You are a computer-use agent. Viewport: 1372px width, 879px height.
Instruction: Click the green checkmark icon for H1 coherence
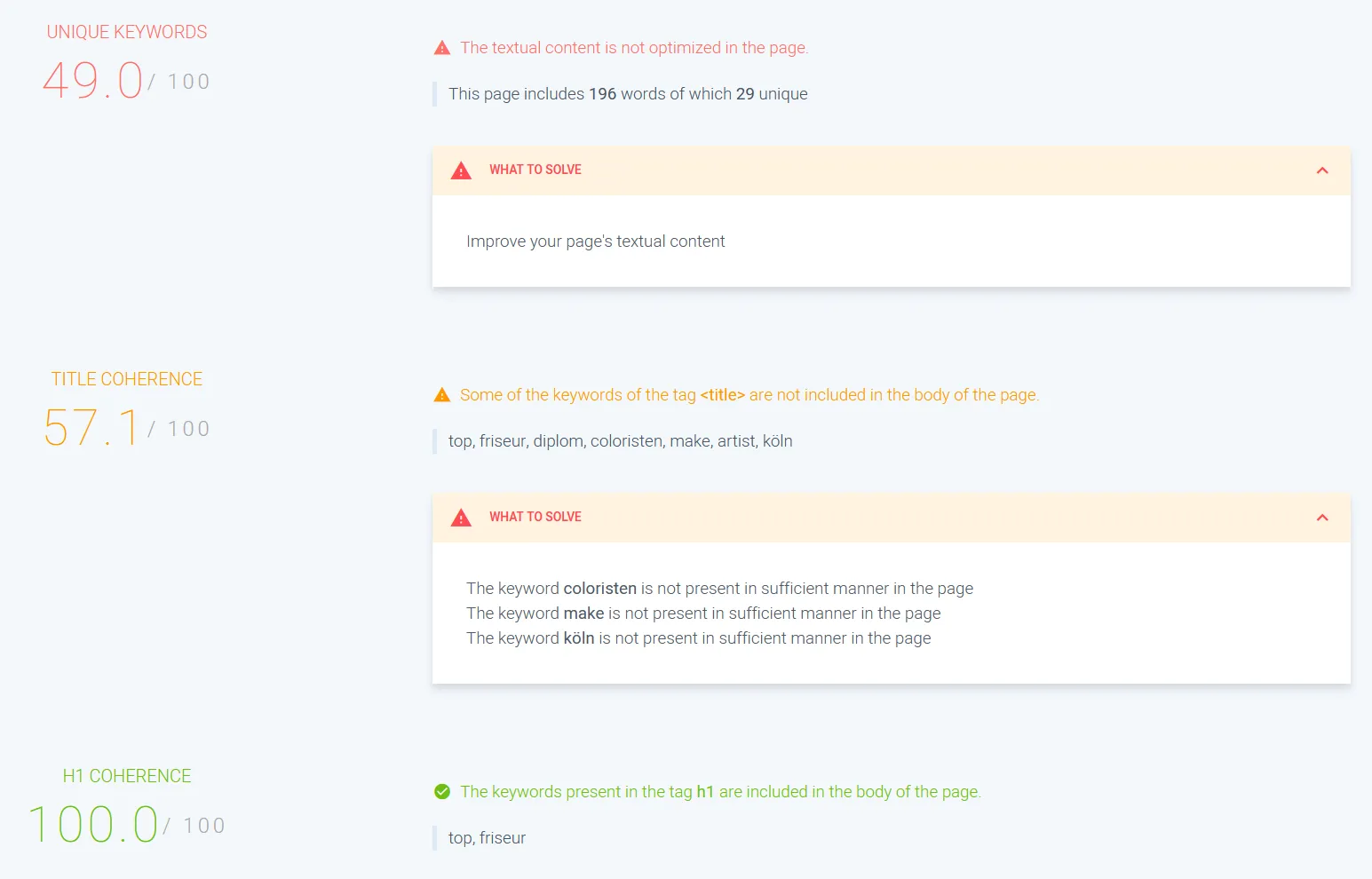tap(442, 792)
